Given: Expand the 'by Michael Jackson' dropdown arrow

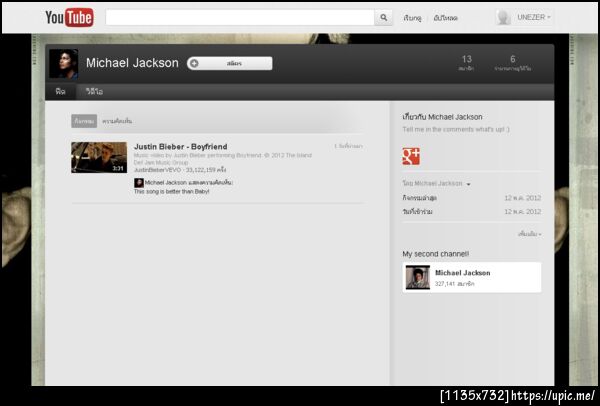Looking at the screenshot, I should pos(468,184).
